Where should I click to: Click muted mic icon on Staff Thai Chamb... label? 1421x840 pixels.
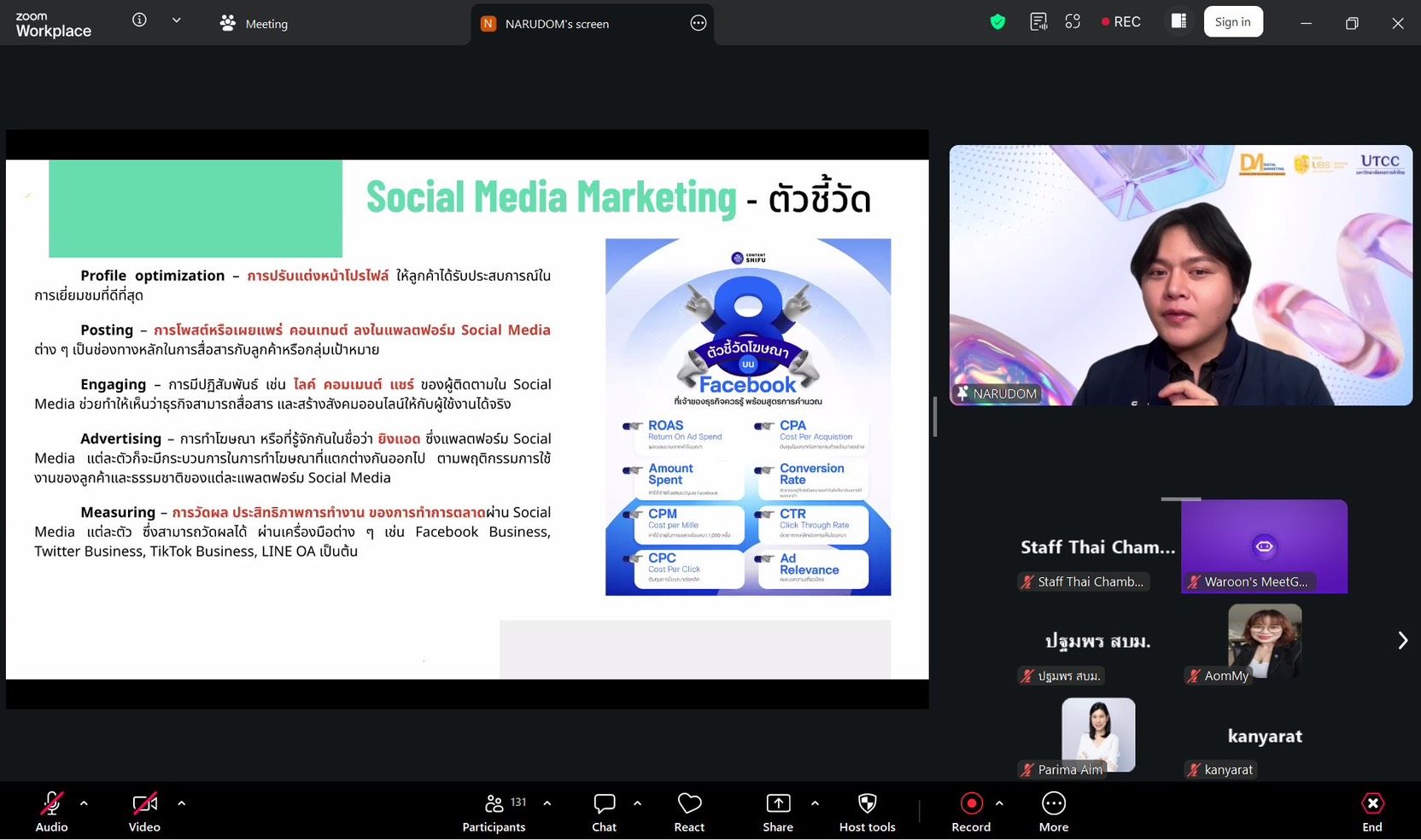(1027, 582)
